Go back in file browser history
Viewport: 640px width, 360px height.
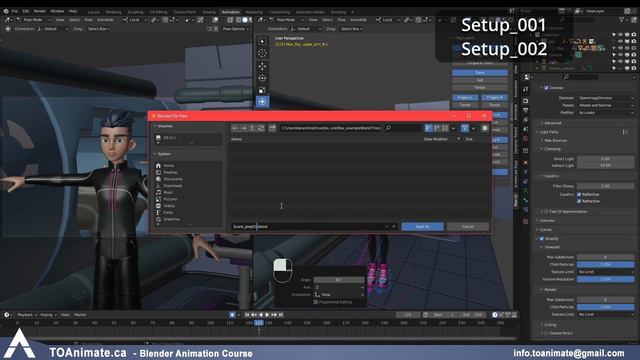(235, 128)
